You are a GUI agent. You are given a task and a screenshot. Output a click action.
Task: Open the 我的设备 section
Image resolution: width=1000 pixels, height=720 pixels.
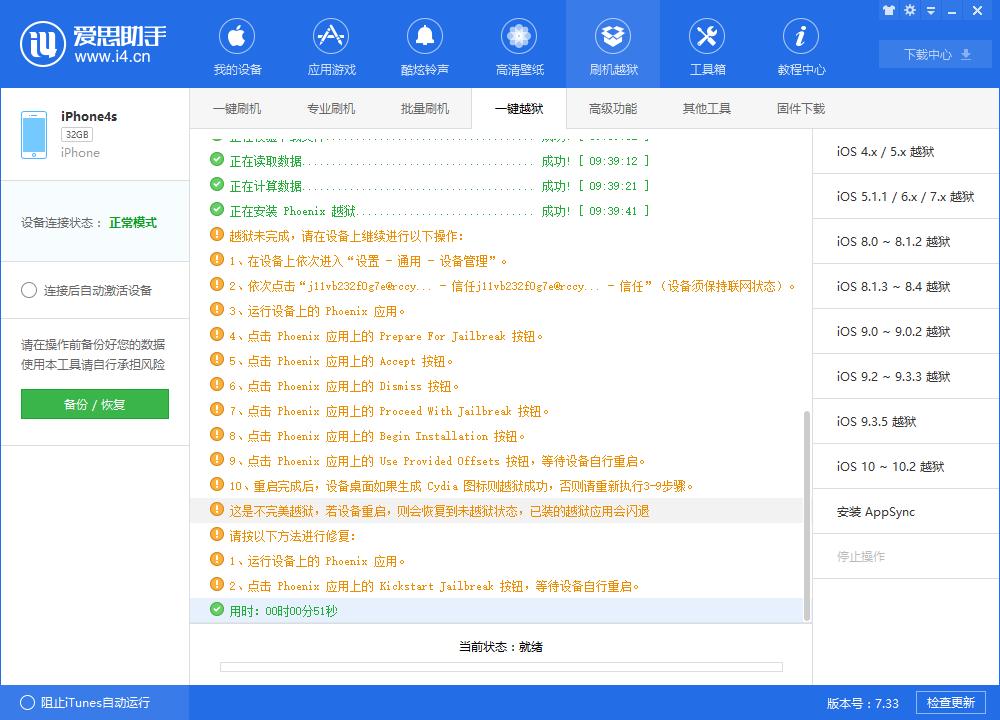click(x=237, y=44)
